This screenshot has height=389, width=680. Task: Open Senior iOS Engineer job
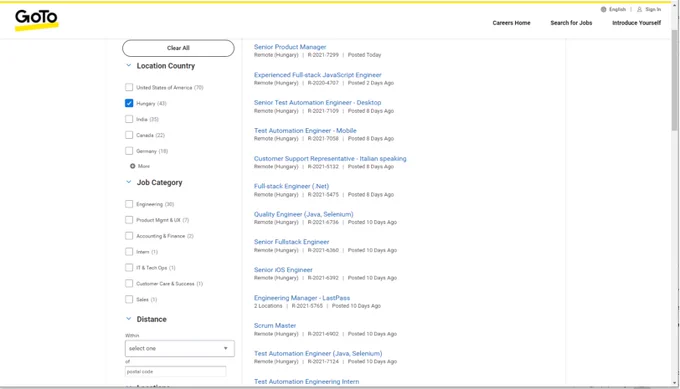tap(283, 270)
